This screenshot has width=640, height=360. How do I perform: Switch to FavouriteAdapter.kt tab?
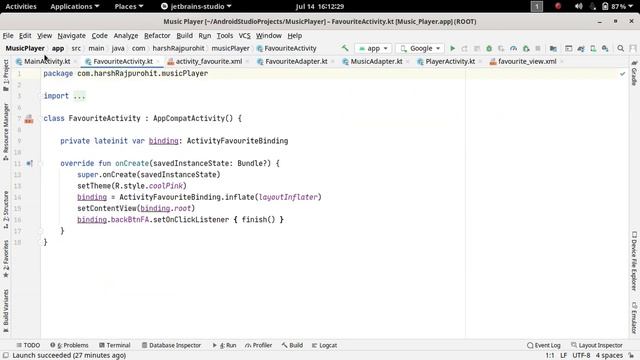[296, 61]
